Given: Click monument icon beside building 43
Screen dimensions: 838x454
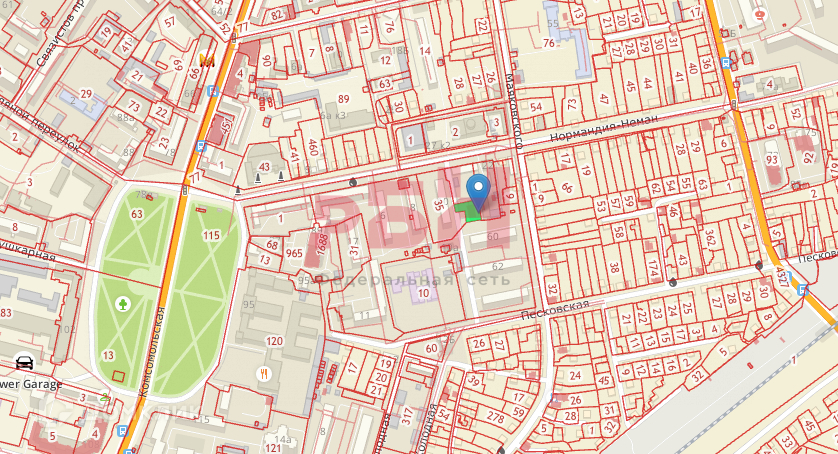Looking at the screenshot, I should (259, 178).
